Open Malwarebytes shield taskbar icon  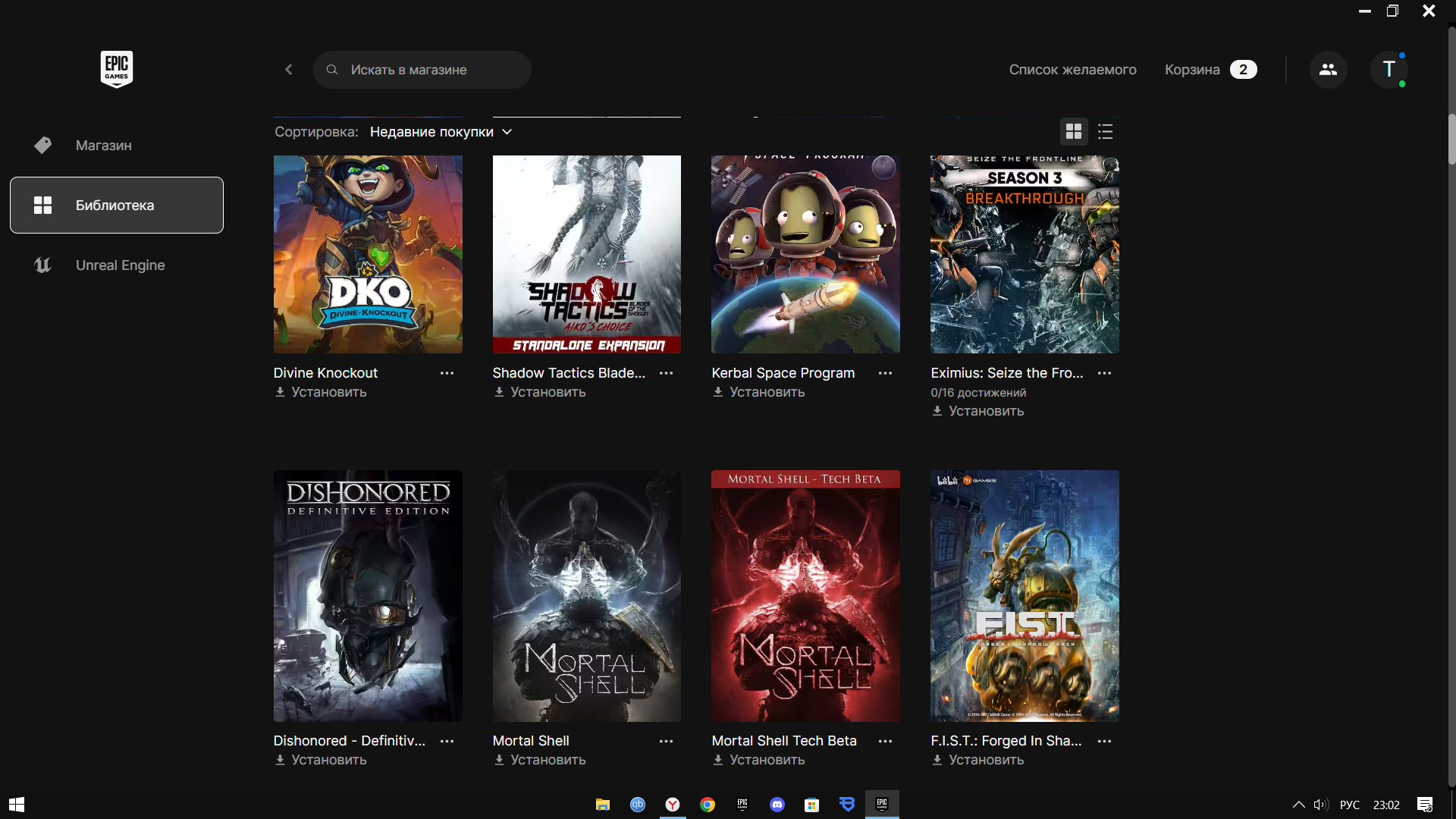[847, 805]
